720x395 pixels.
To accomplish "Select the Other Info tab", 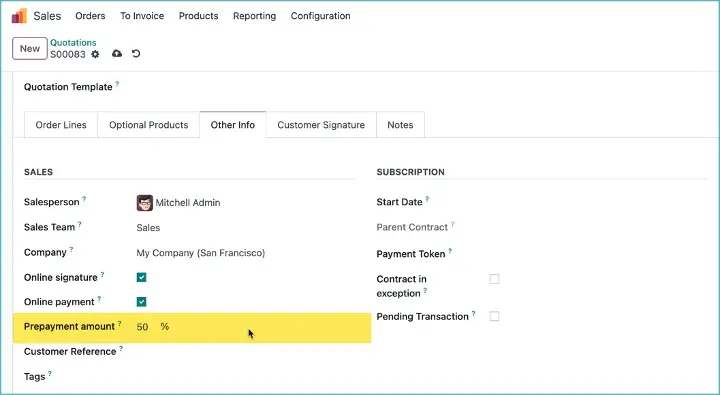I will pyautogui.click(x=233, y=125).
